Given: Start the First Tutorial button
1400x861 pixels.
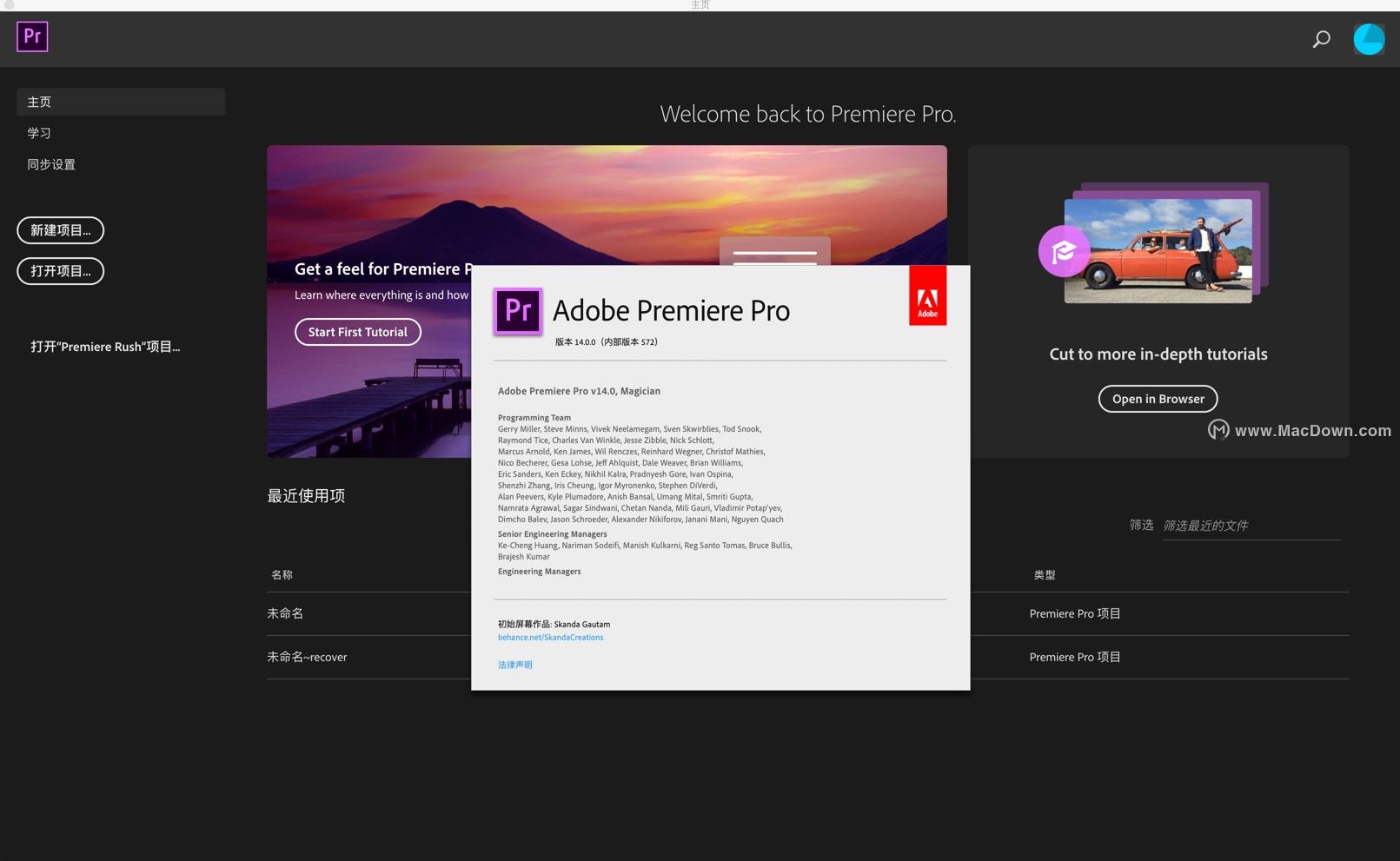Looking at the screenshot, I should (x=358, y=332).
